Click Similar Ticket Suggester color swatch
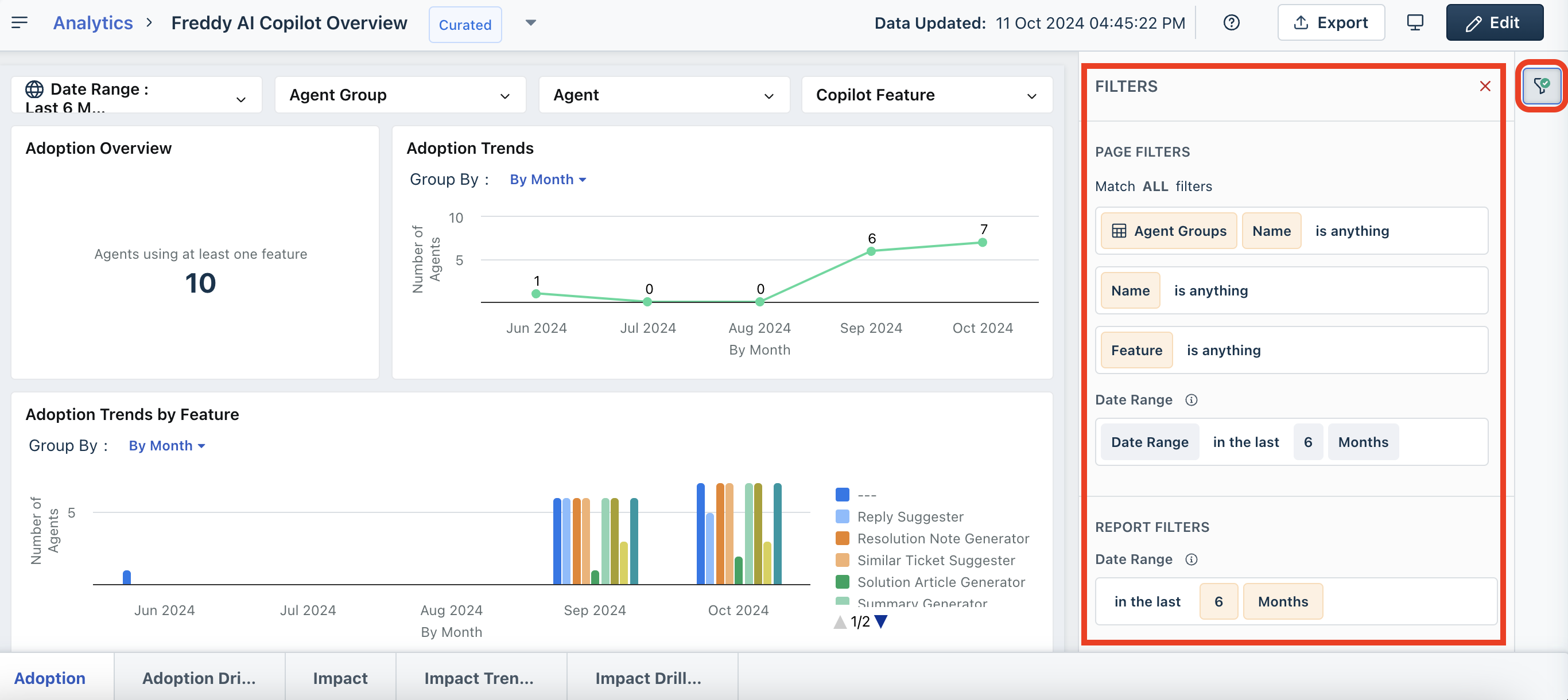The image size is (1568, 700). click(x=843, y=560)
